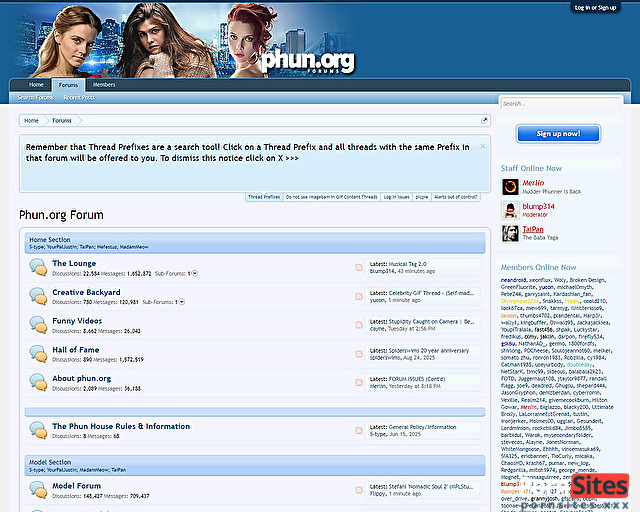This screenshot has width=640, height=512.
Task: Open Merlin's staff avatar
Action: (x=510, y=187)
